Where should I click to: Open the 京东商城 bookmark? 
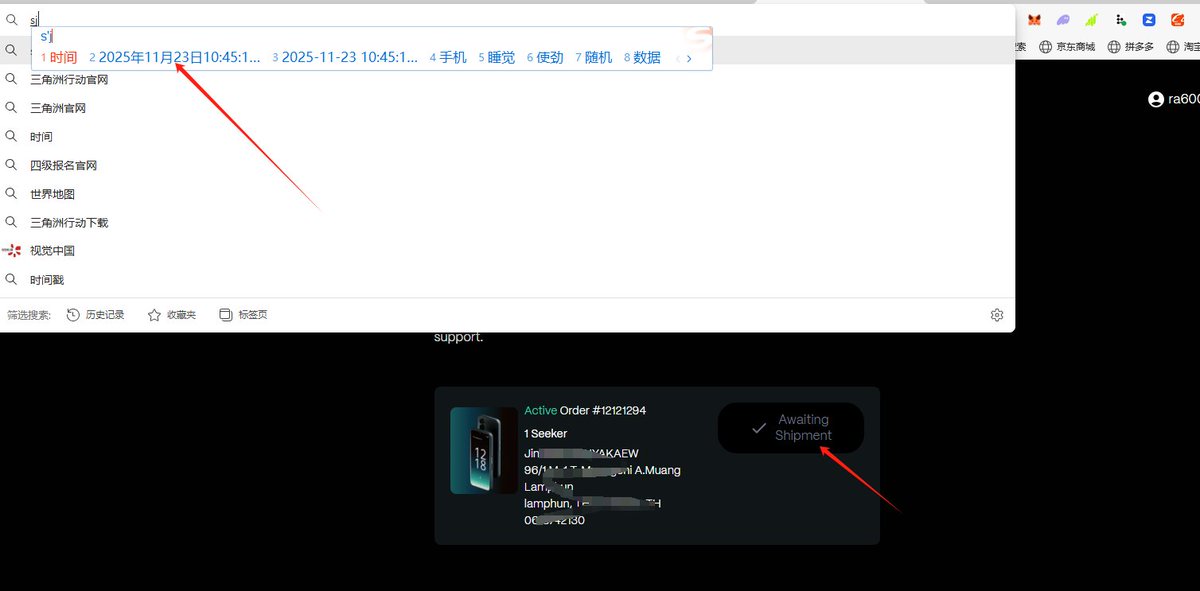pyautogui.click(x=1067, y=46)
